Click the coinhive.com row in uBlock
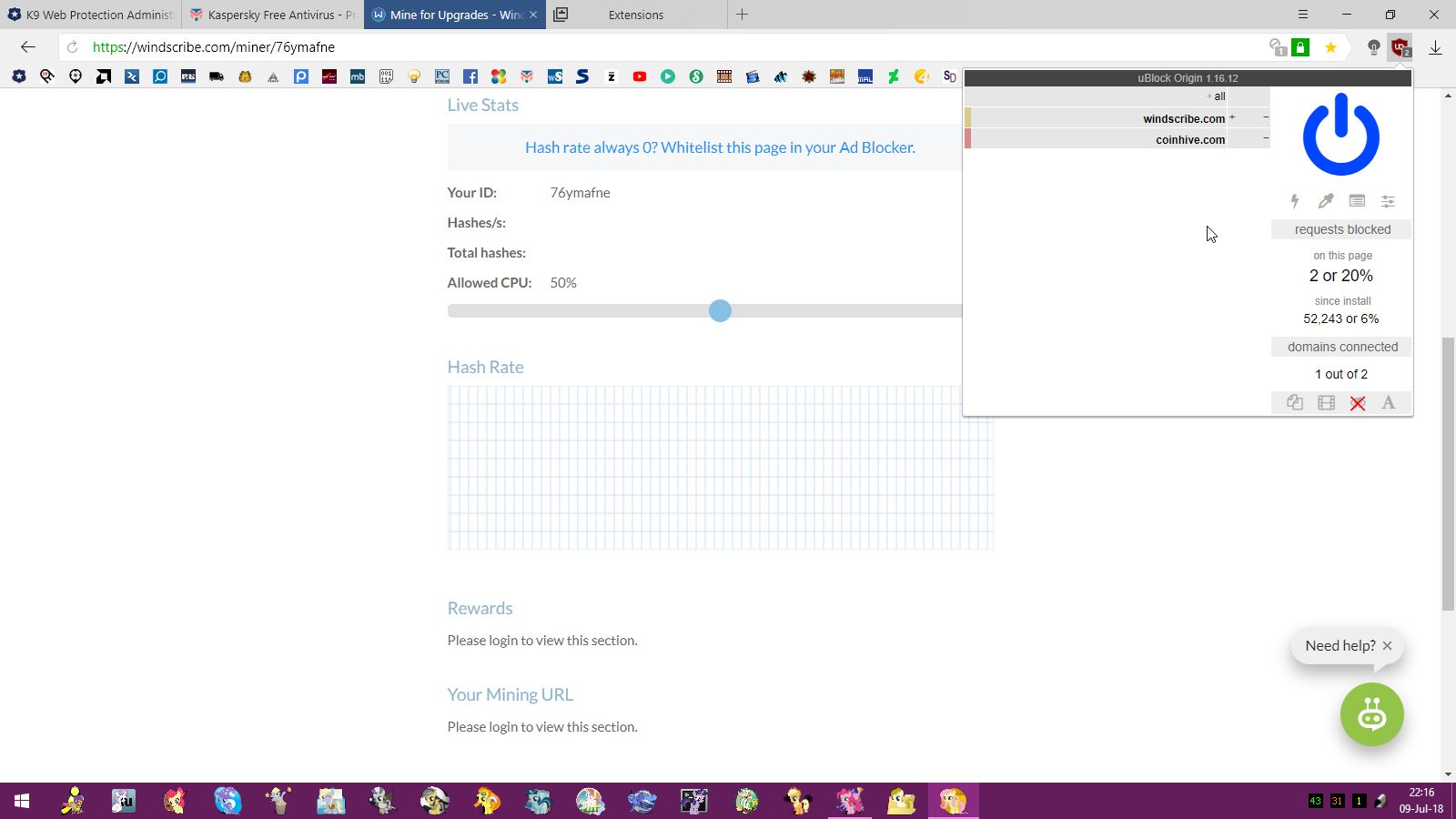1456x819 pixels. coord(1117,139)
